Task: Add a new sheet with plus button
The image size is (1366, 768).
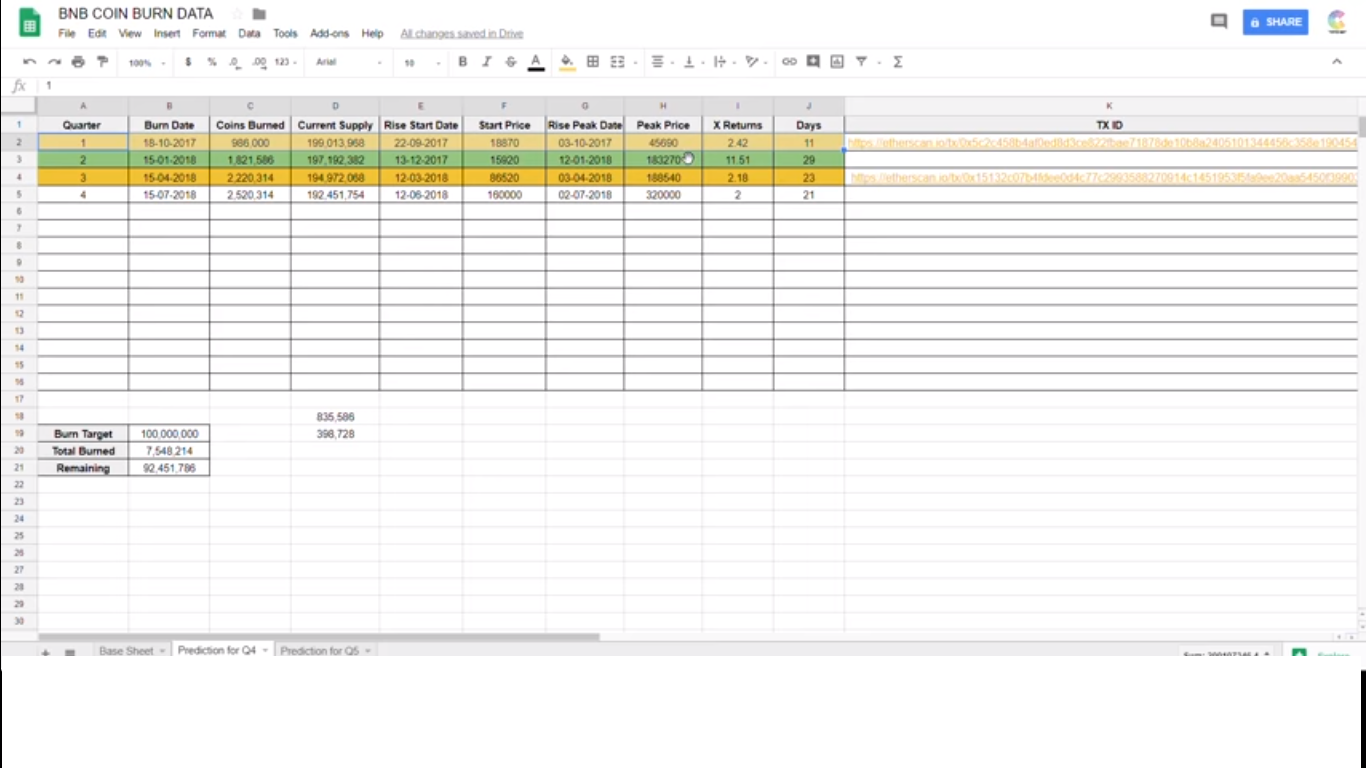Action: (45, 652)
